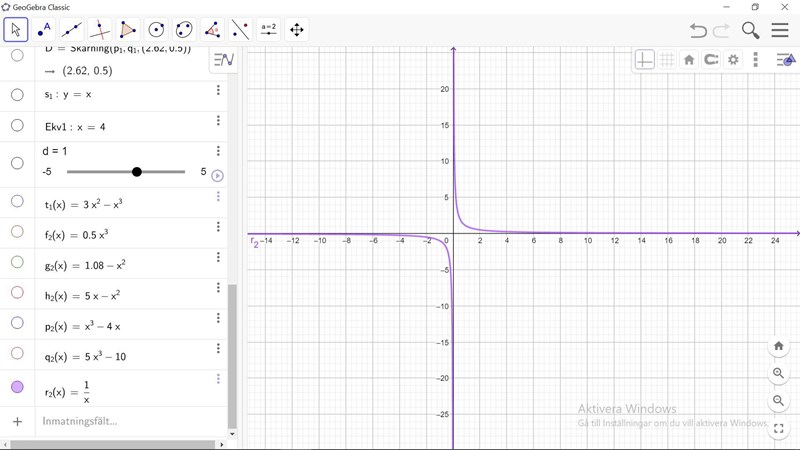Hide the r₂(x) = 1/x function

point(17,387)
